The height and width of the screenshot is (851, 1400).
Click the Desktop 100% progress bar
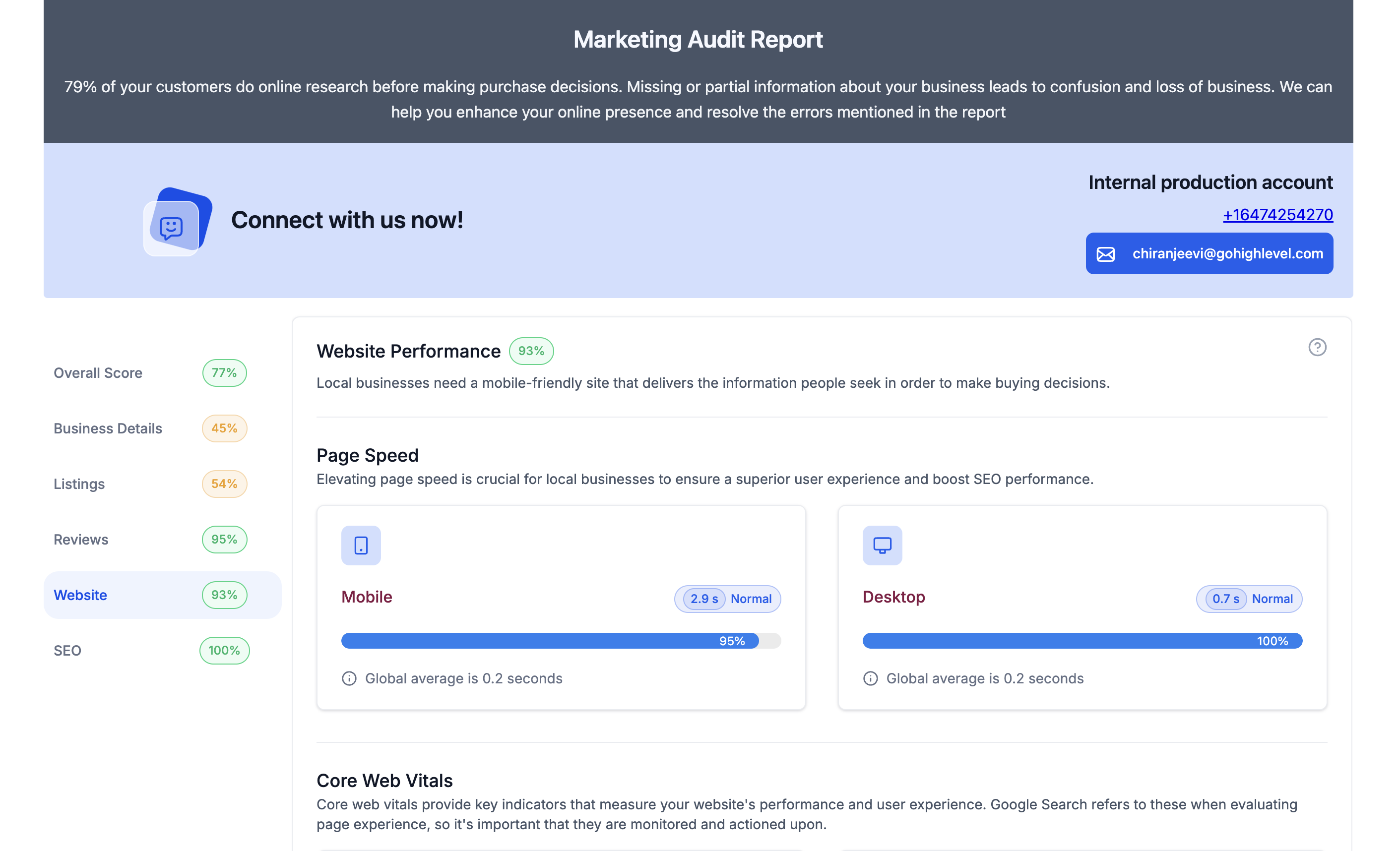pos(1082,641)
